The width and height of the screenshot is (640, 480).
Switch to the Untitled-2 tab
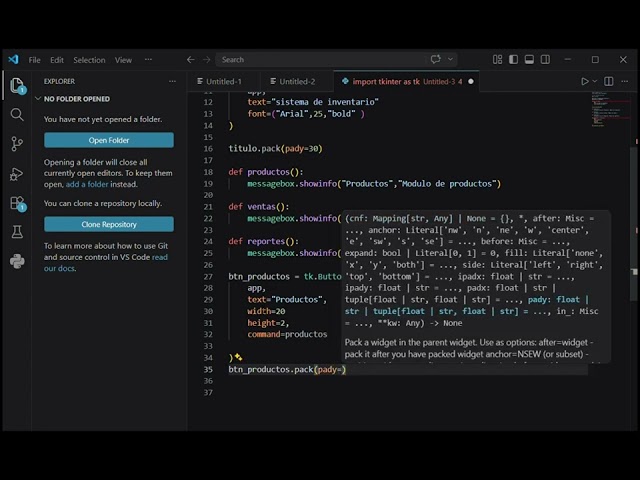pos(296,81)
